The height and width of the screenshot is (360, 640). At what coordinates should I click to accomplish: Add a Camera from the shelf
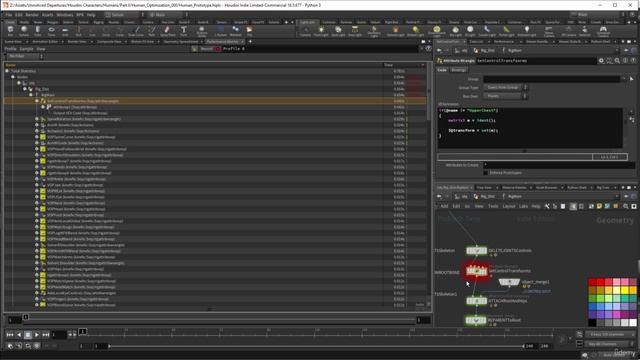tap(305, 31)
